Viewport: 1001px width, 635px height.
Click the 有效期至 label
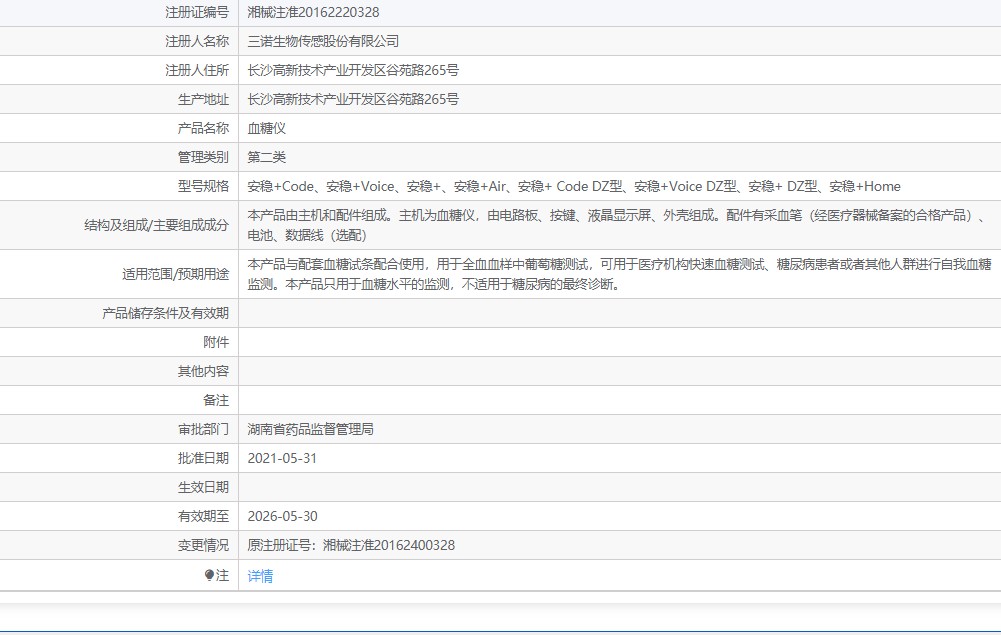click(x=203, y=516)
